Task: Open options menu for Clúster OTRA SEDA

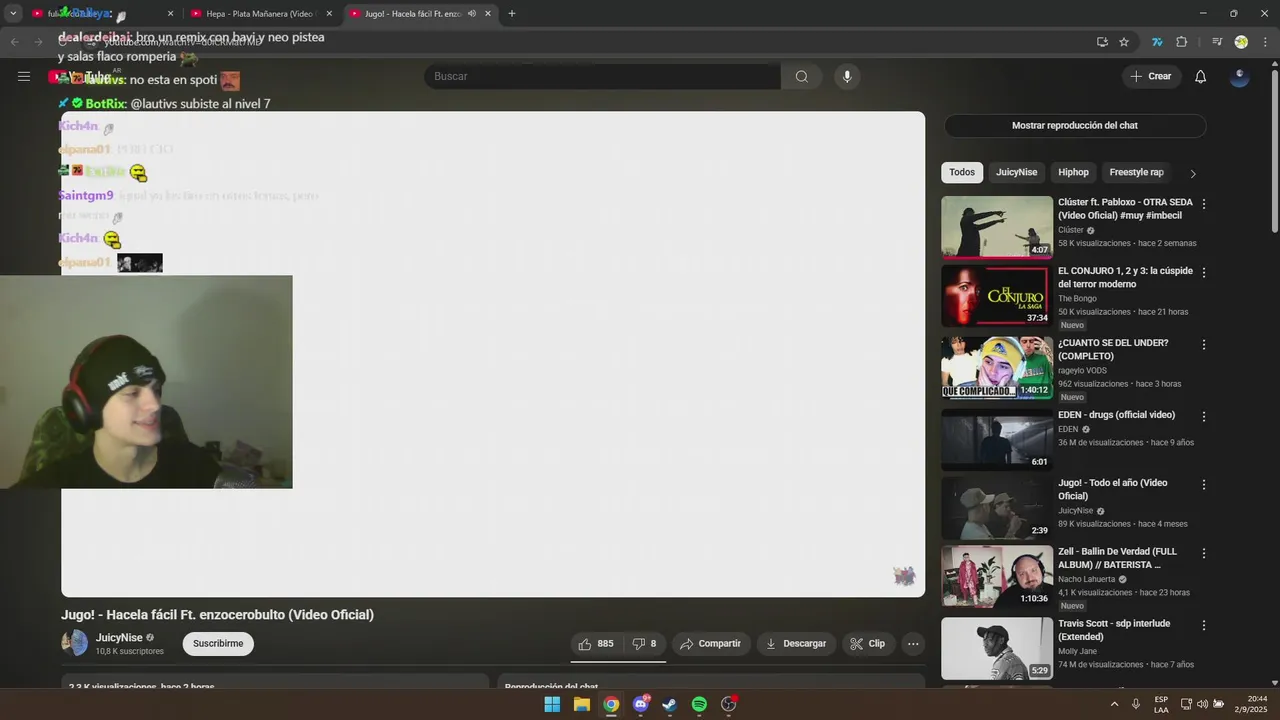Action: (1203, 204)
